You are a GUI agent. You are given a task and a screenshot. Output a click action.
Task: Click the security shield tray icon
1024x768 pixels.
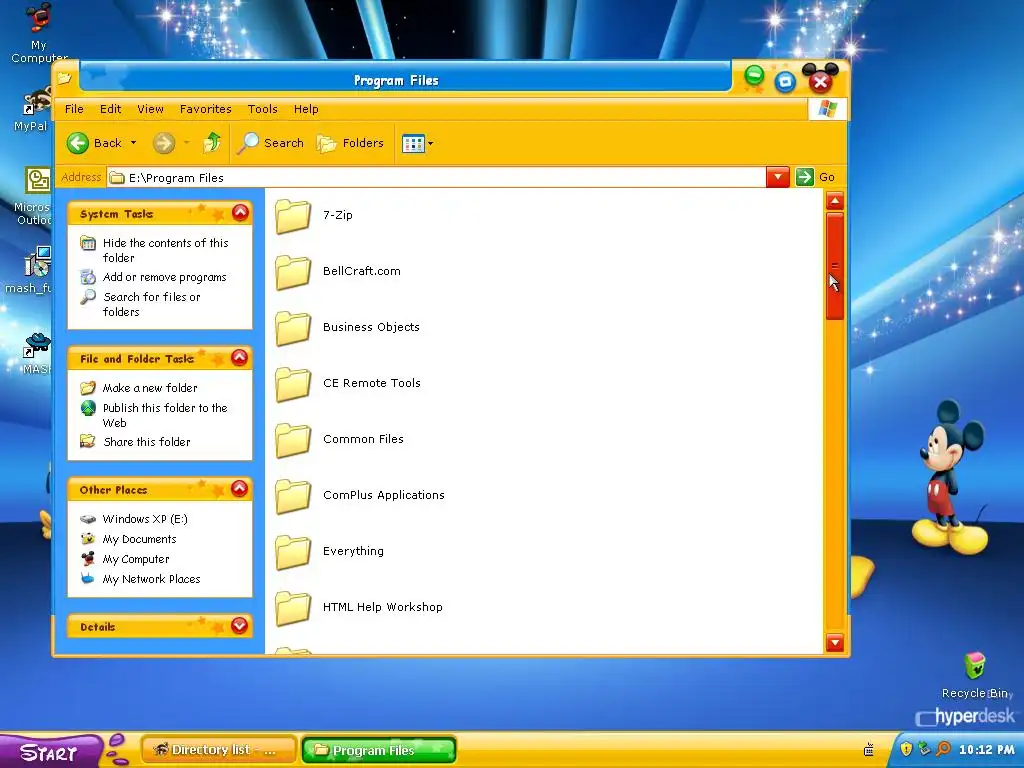(x=906, y=749)
